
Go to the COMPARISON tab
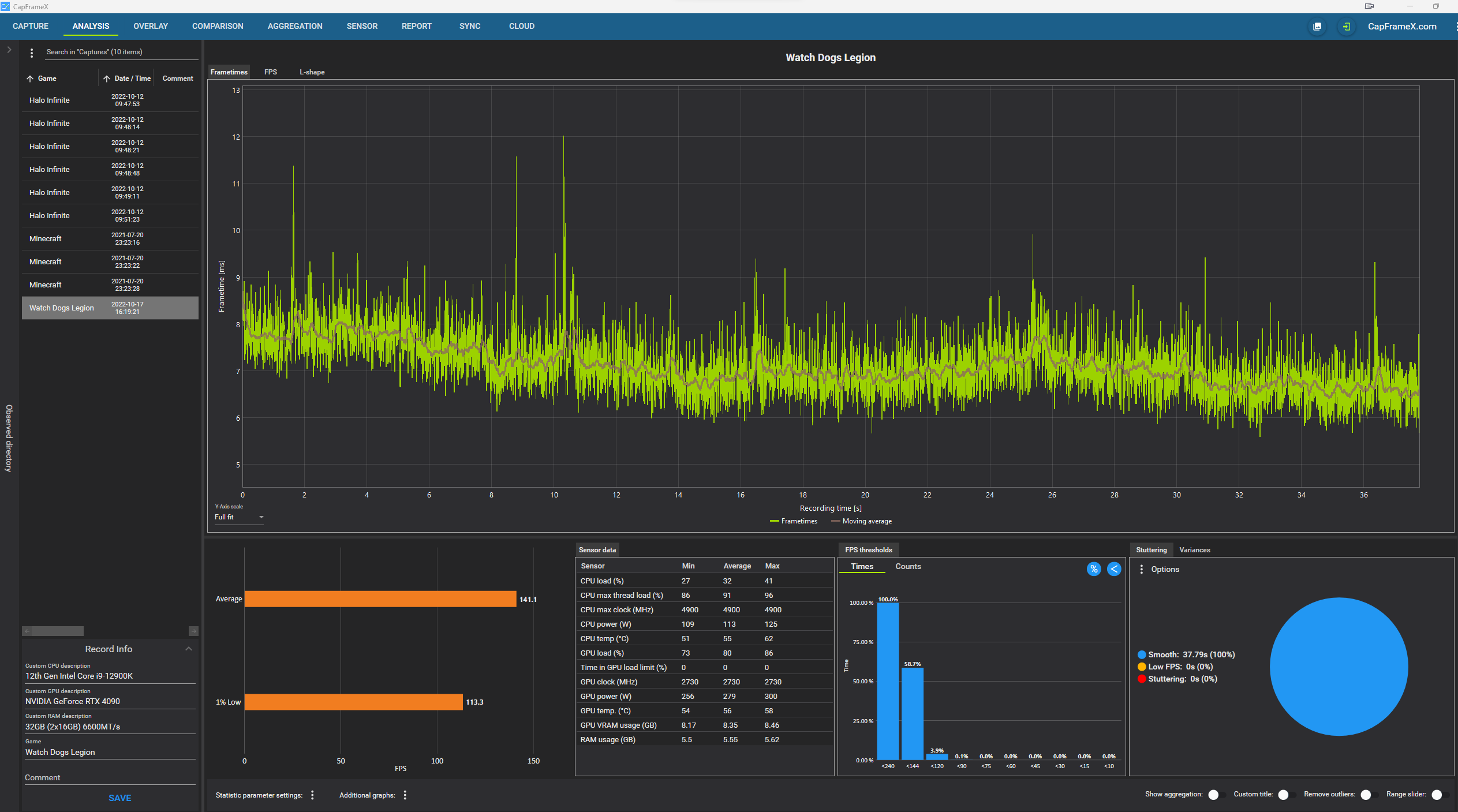218,26
